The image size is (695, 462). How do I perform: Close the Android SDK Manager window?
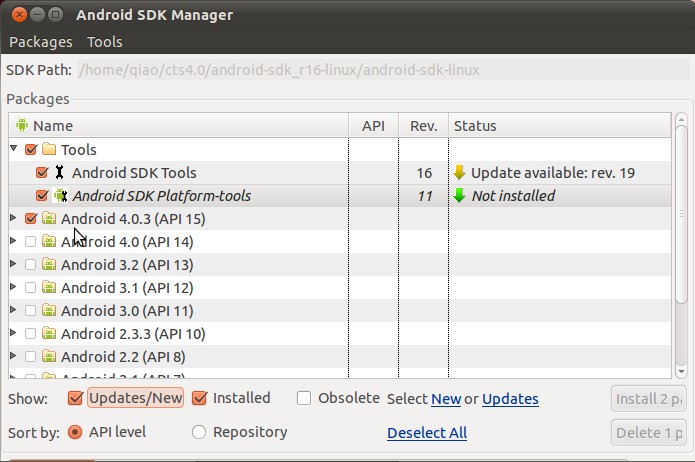coord(19,15)
